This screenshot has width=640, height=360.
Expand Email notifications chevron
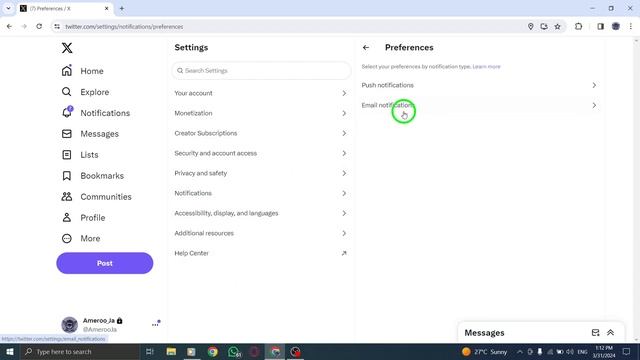(594, 105)
